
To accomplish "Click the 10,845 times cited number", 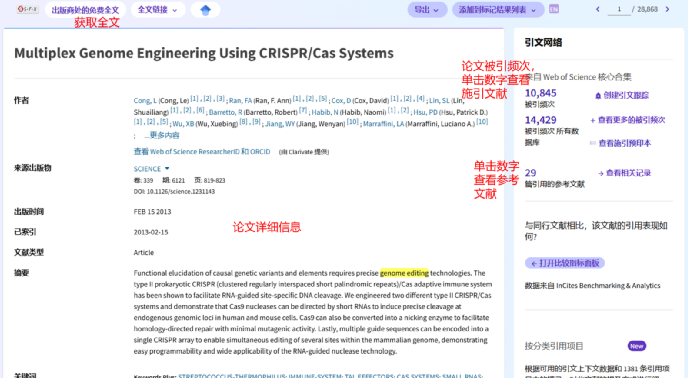I will coord(540,93).
